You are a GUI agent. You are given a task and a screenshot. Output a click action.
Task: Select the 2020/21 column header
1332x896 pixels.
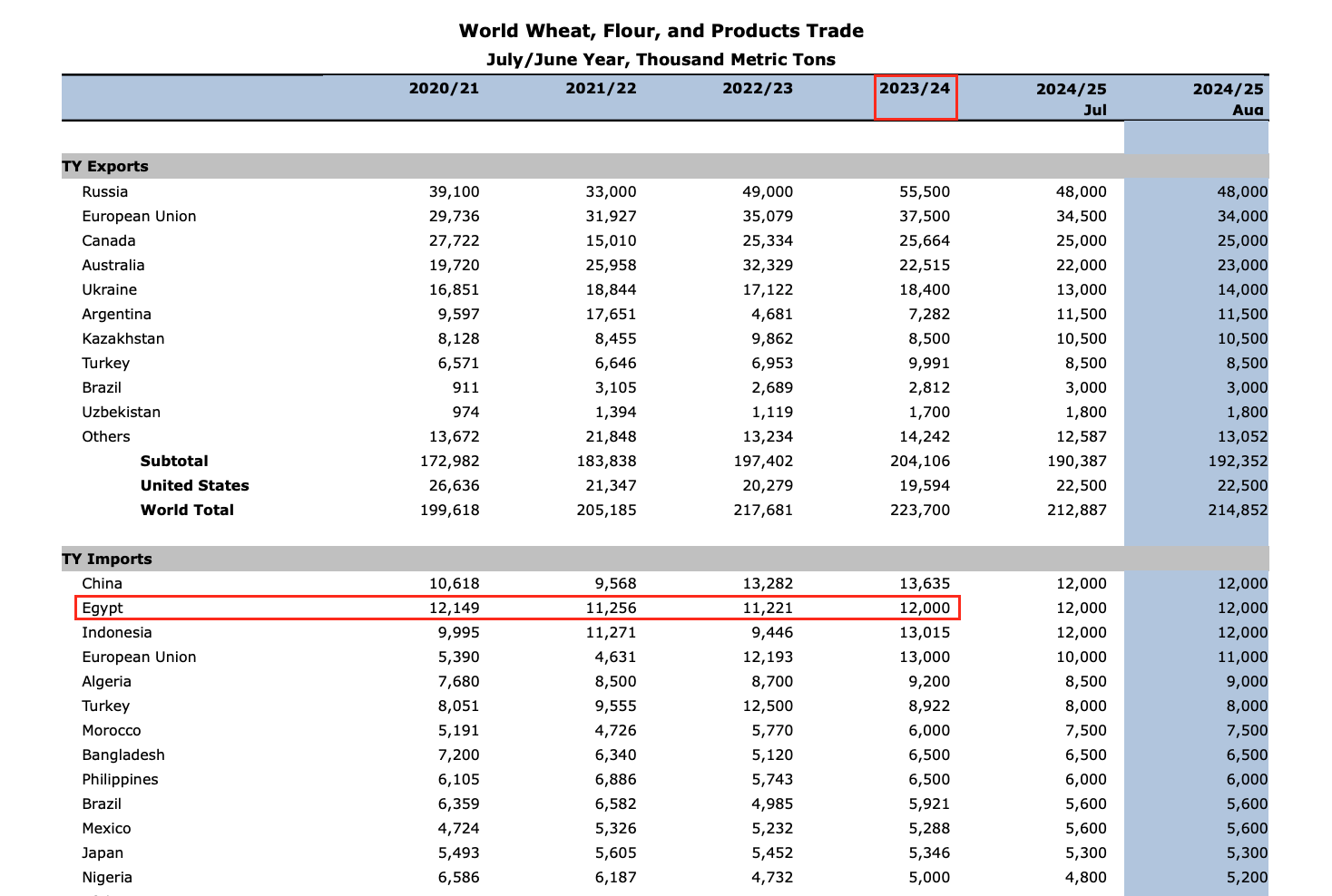[x=444, y=89]
